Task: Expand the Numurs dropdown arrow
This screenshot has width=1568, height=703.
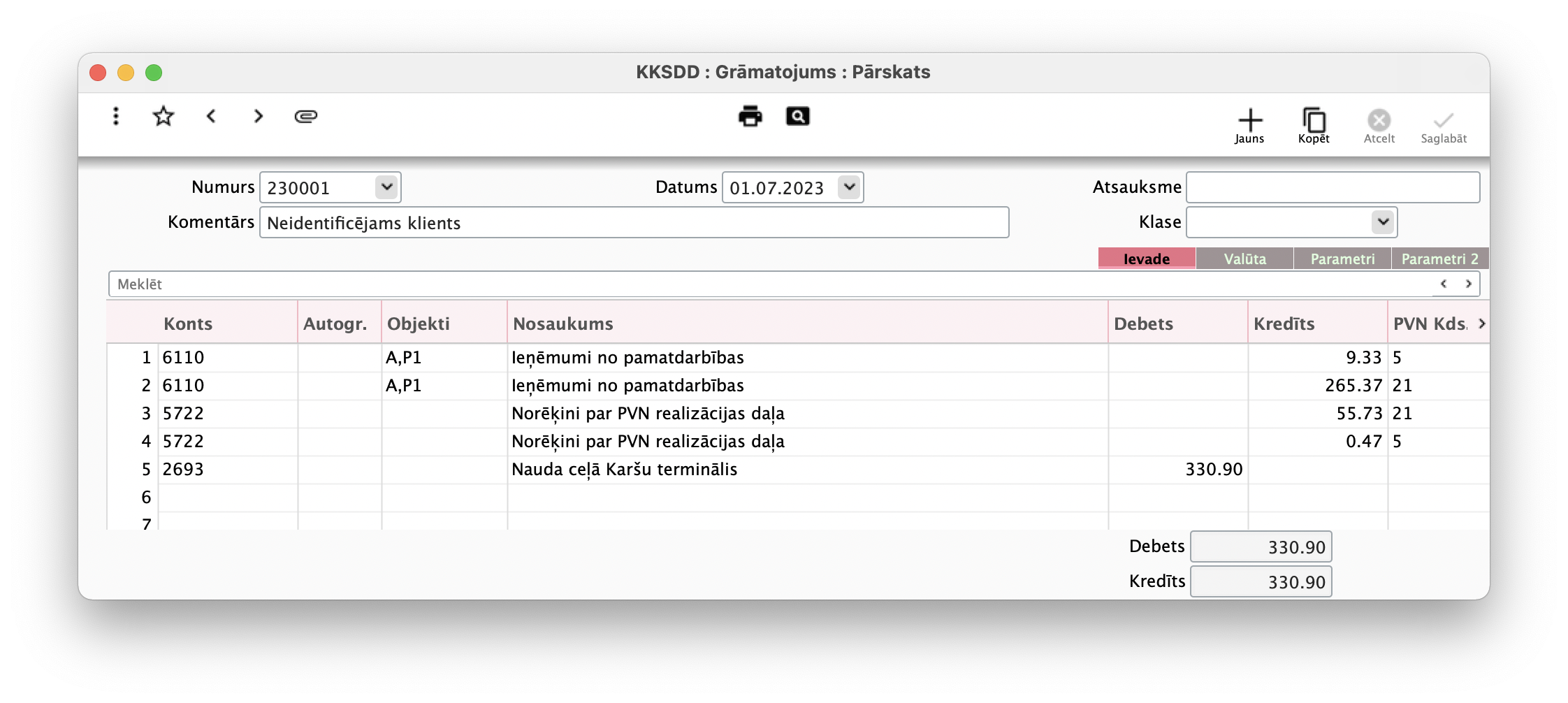Action: click(386, 187)
